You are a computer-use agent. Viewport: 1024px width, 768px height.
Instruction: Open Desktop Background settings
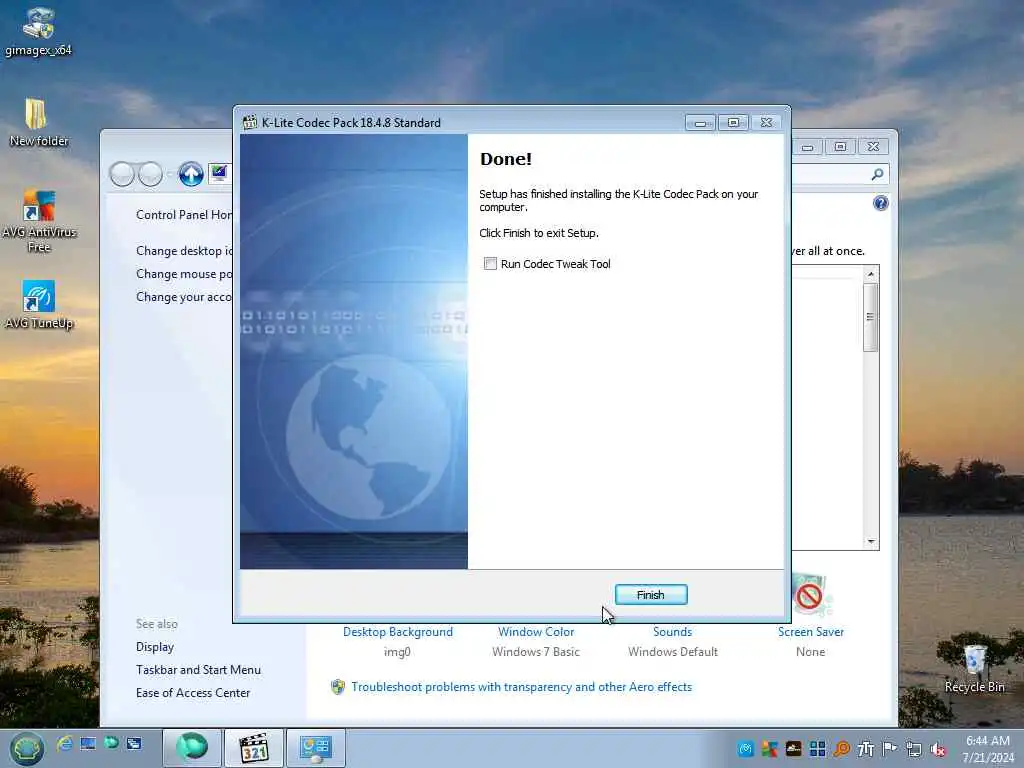[398, 632]
